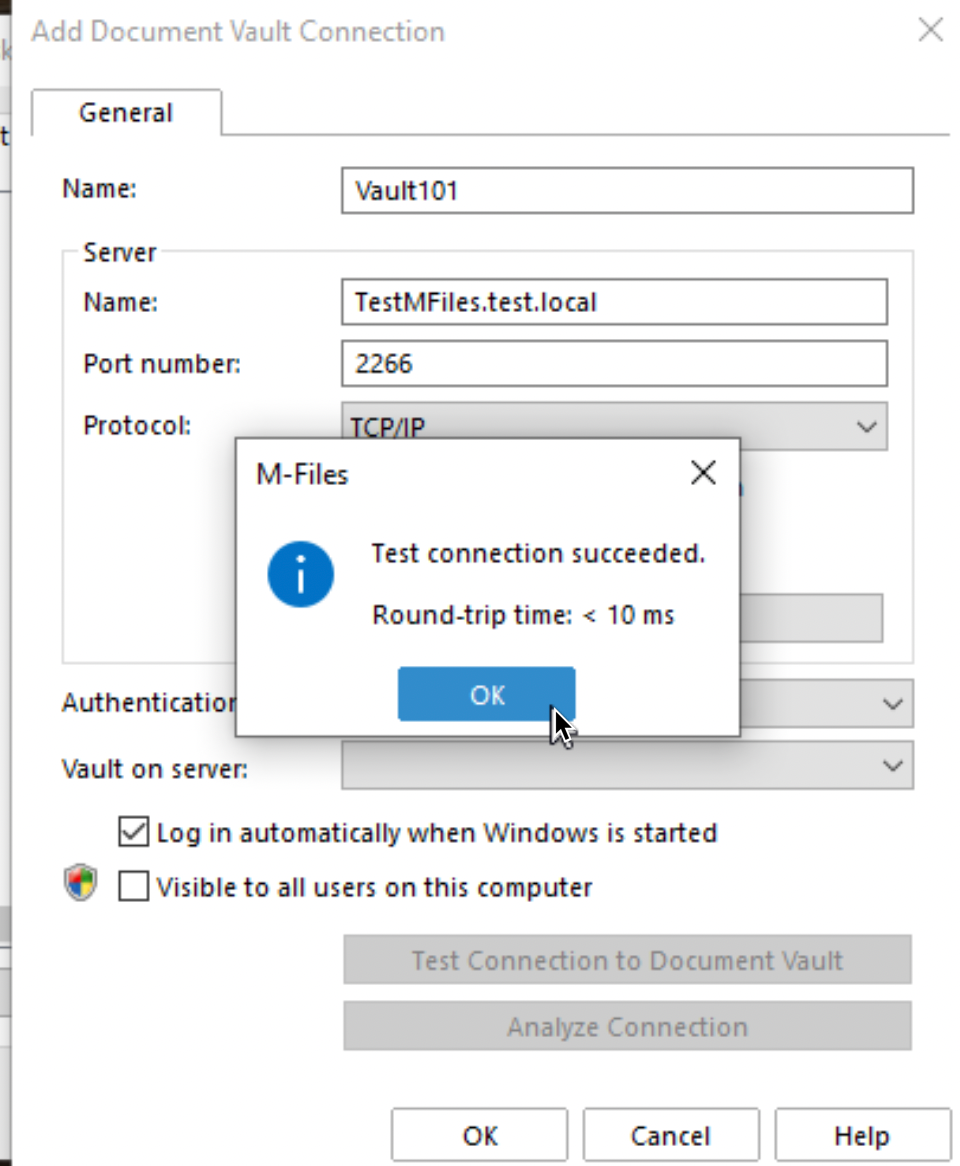The height and width of the screenshot is (1166, 960).
Task: Confirm the test connection message with OK
Action: (486, 695)
